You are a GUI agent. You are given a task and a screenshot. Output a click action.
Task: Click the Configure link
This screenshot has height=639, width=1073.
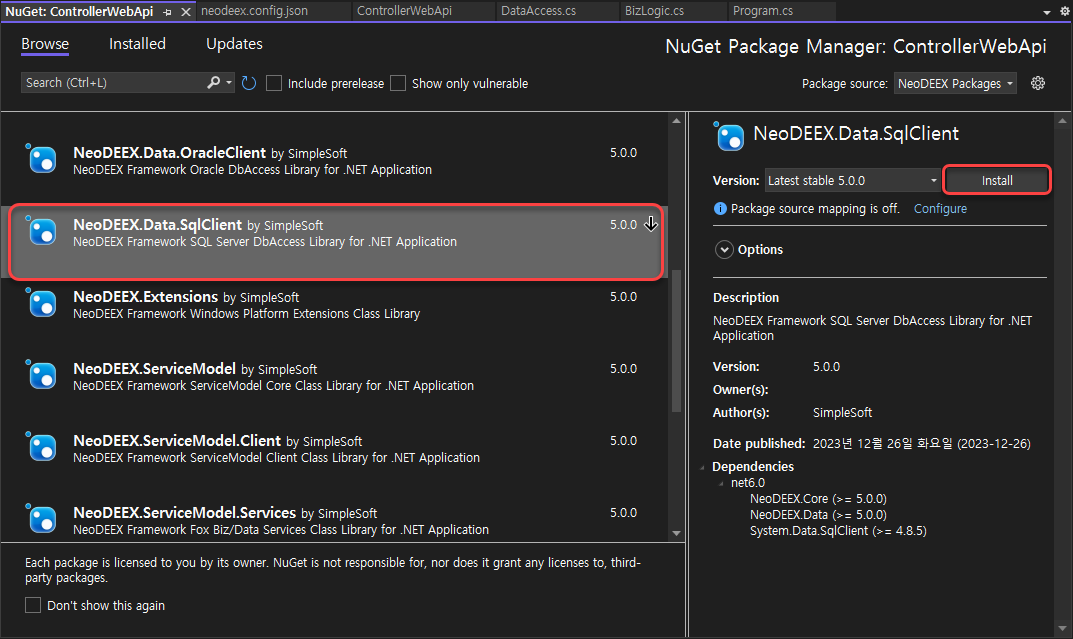(x=940, y=209)
